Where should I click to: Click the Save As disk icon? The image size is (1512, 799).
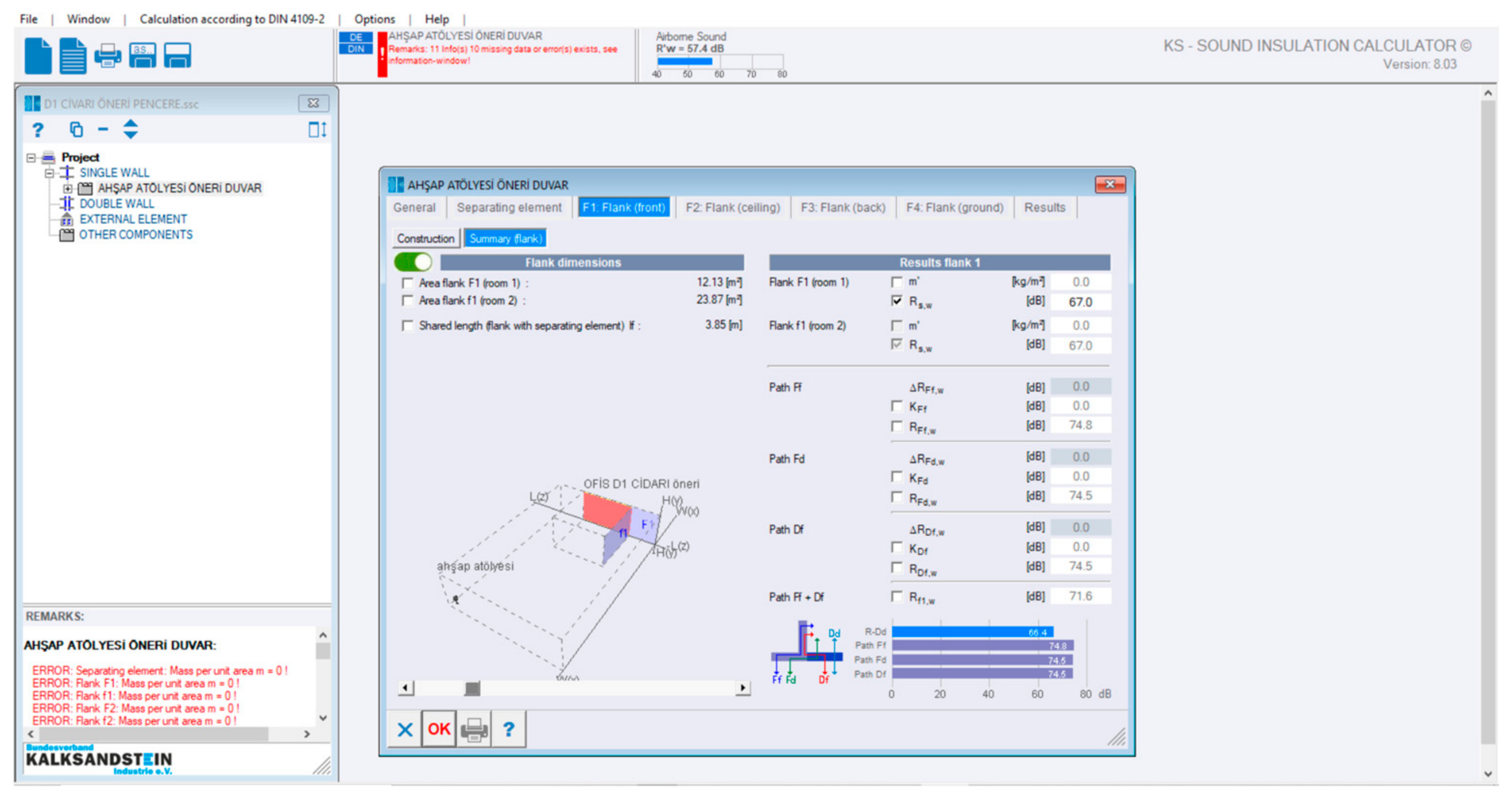143,56
